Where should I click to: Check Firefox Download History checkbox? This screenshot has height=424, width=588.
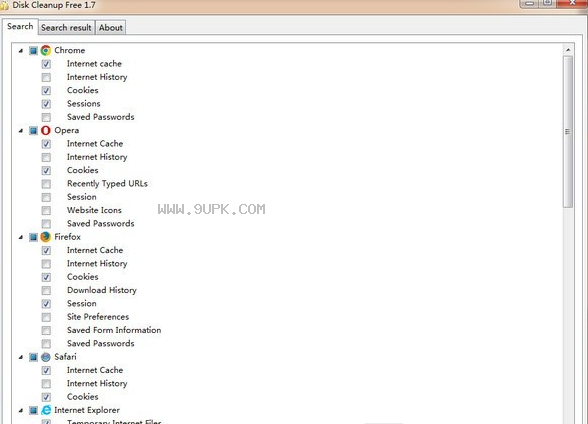tap(46, 290)
